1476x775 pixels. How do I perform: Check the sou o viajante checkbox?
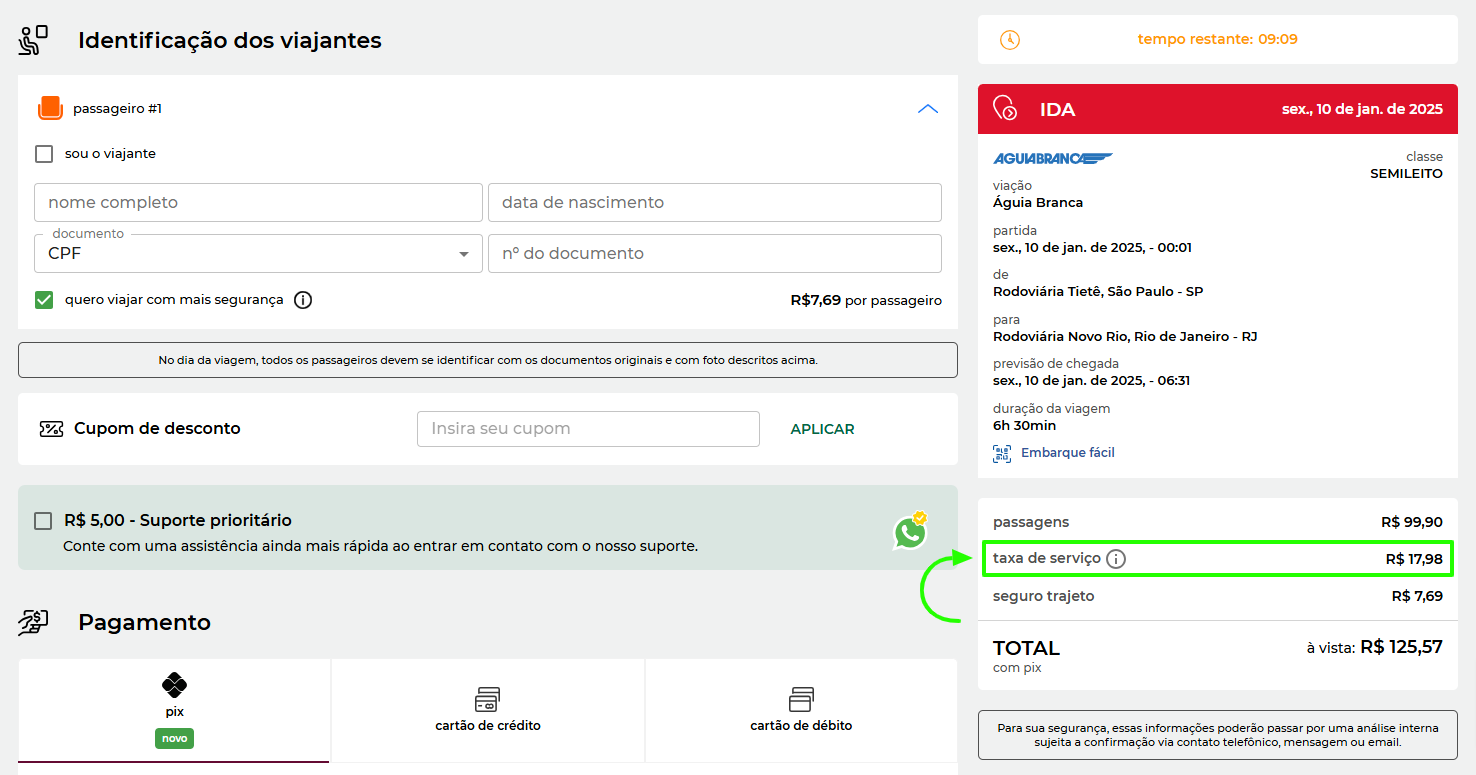[x=43, y=153]
